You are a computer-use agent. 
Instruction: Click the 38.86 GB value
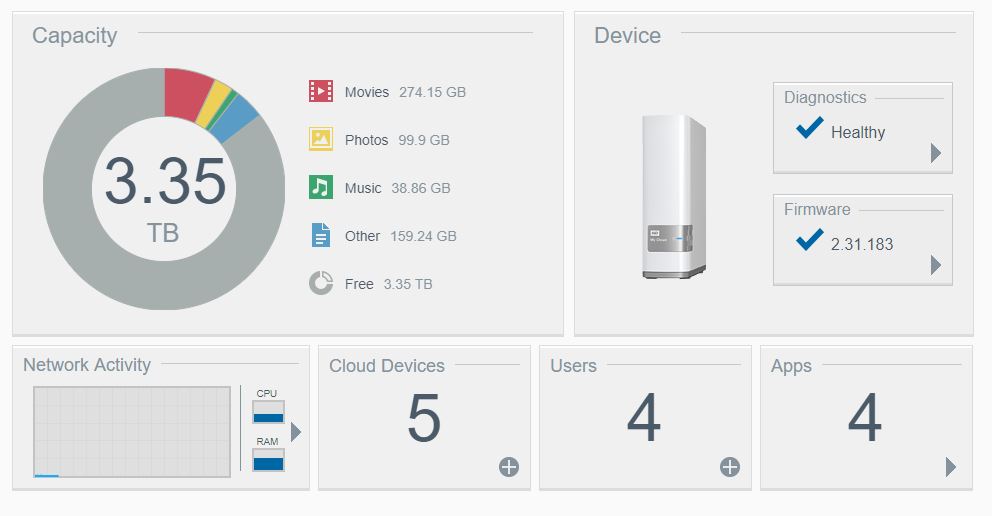click(x=421, y=188)
